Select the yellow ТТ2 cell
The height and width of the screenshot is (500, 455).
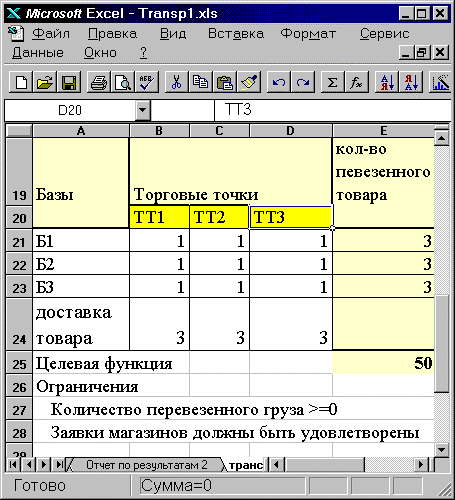(219, 217)
